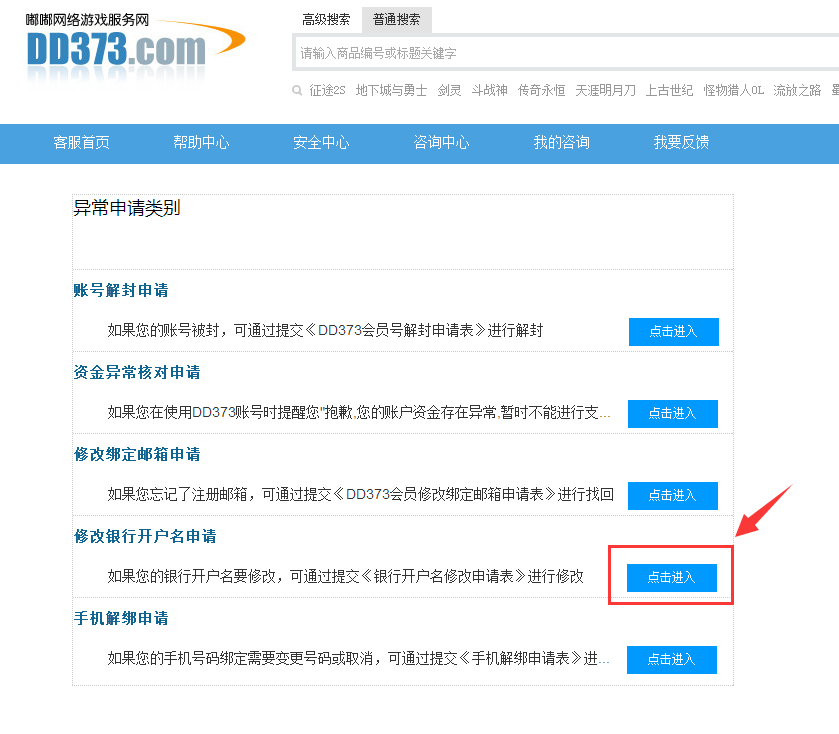This screenshot has width=839, height=734.
Task: Click the 账号解封申请 heading
Action: (121, 290)
